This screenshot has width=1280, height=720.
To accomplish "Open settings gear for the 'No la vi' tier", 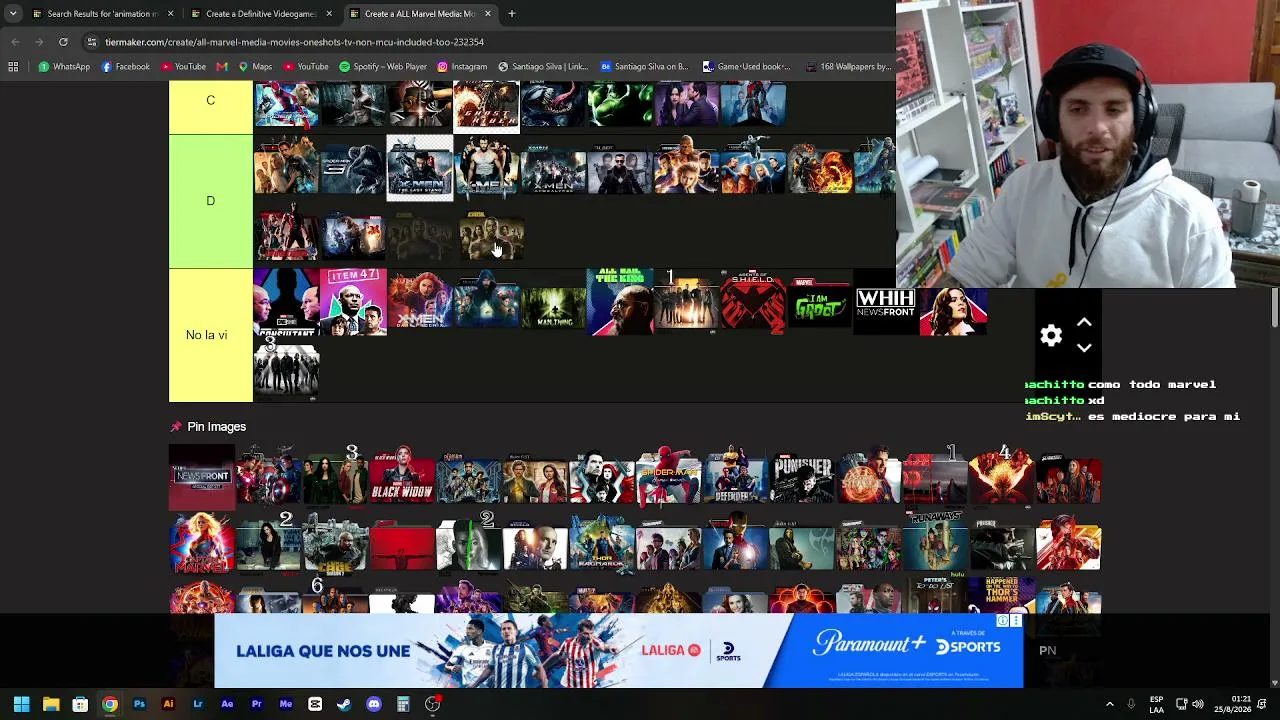I will [1050, 336].
